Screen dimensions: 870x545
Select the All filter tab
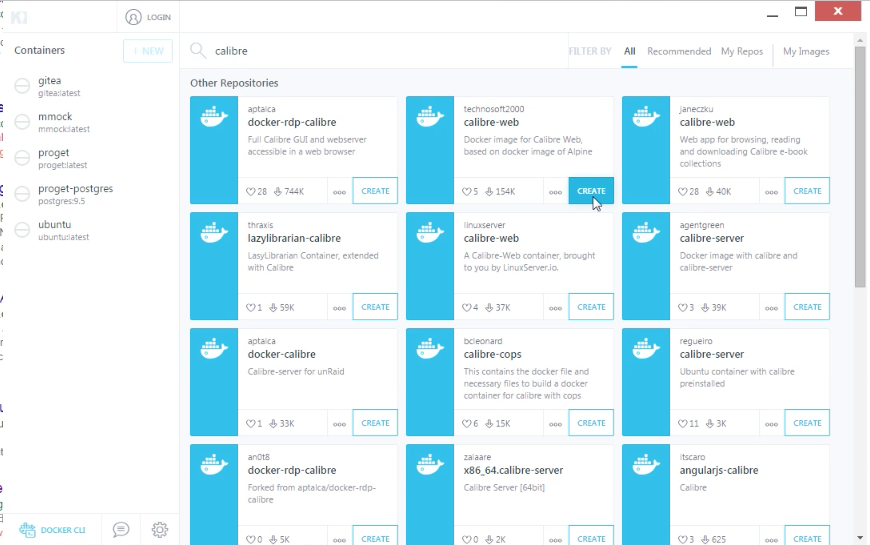tap(629, 51)
